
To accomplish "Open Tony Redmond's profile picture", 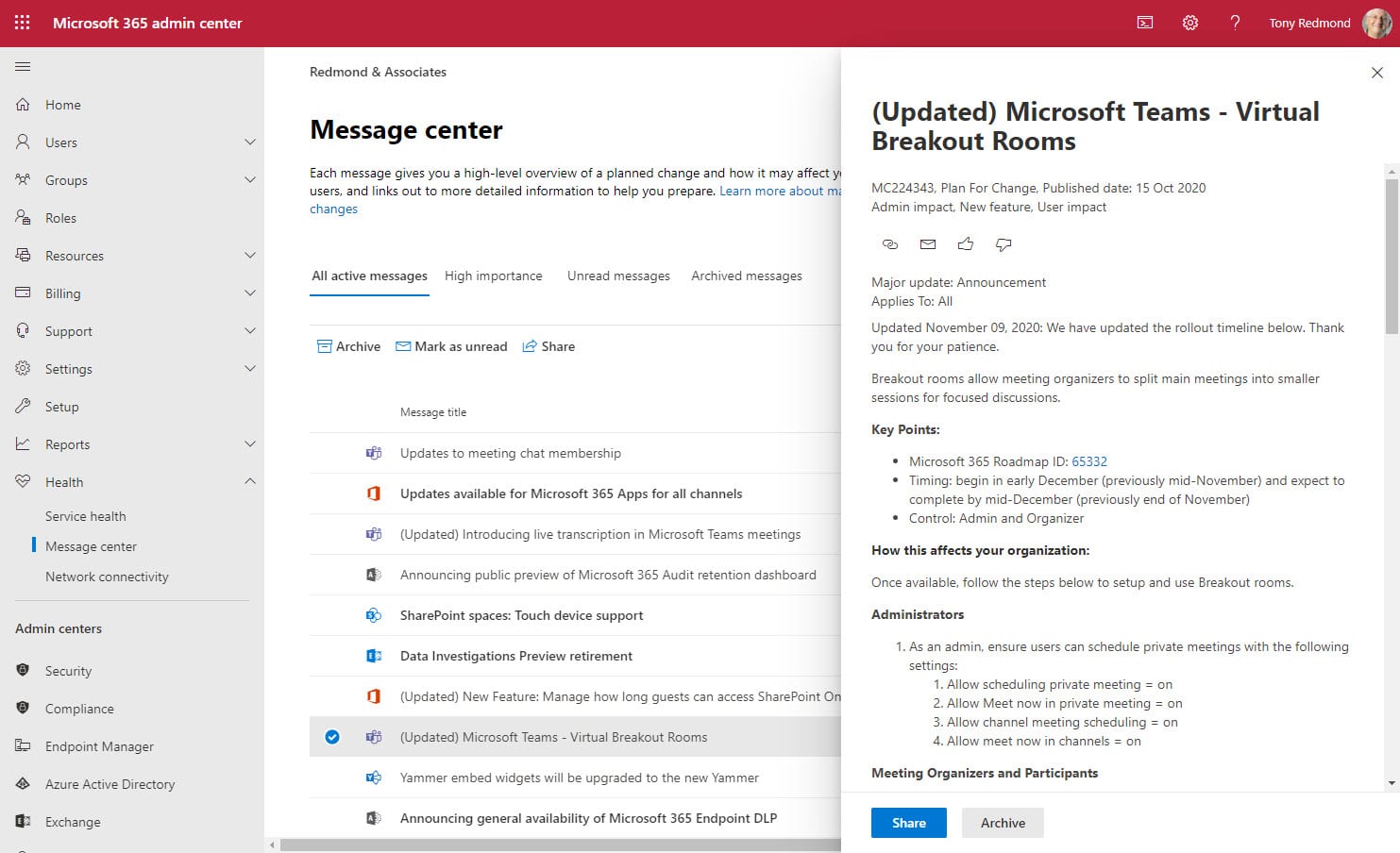I will [x=1377, y=23].
